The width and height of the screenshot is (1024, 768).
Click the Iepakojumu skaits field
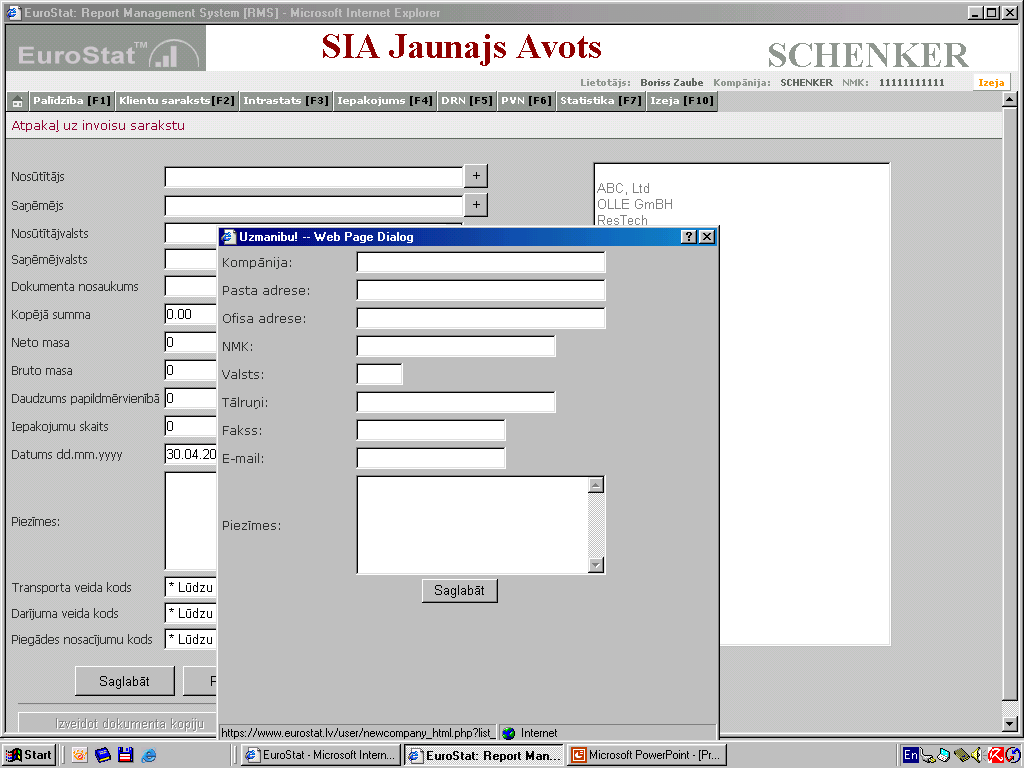coord(191,426)
